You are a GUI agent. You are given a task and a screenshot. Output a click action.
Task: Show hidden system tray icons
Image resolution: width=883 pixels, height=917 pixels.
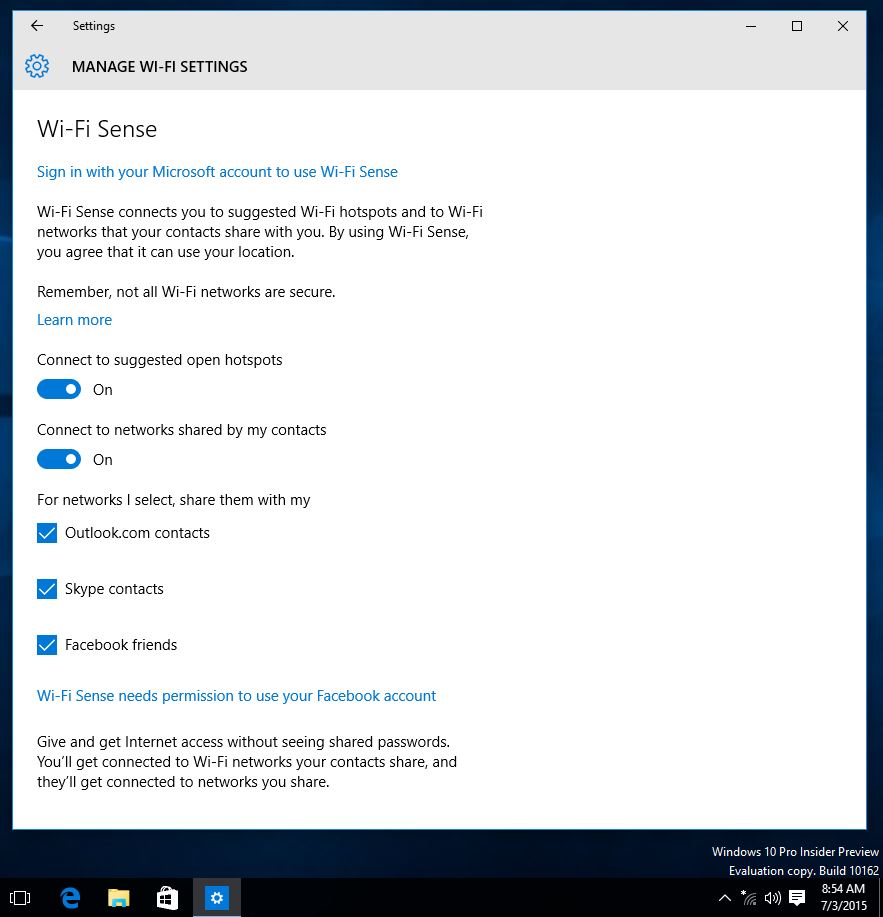[x=725, y=898]
